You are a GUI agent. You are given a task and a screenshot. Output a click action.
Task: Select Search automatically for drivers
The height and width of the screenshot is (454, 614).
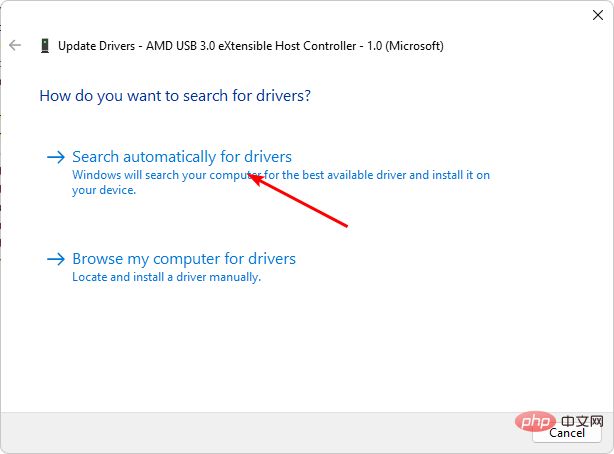pyautogui.click(x=182, y=157)
